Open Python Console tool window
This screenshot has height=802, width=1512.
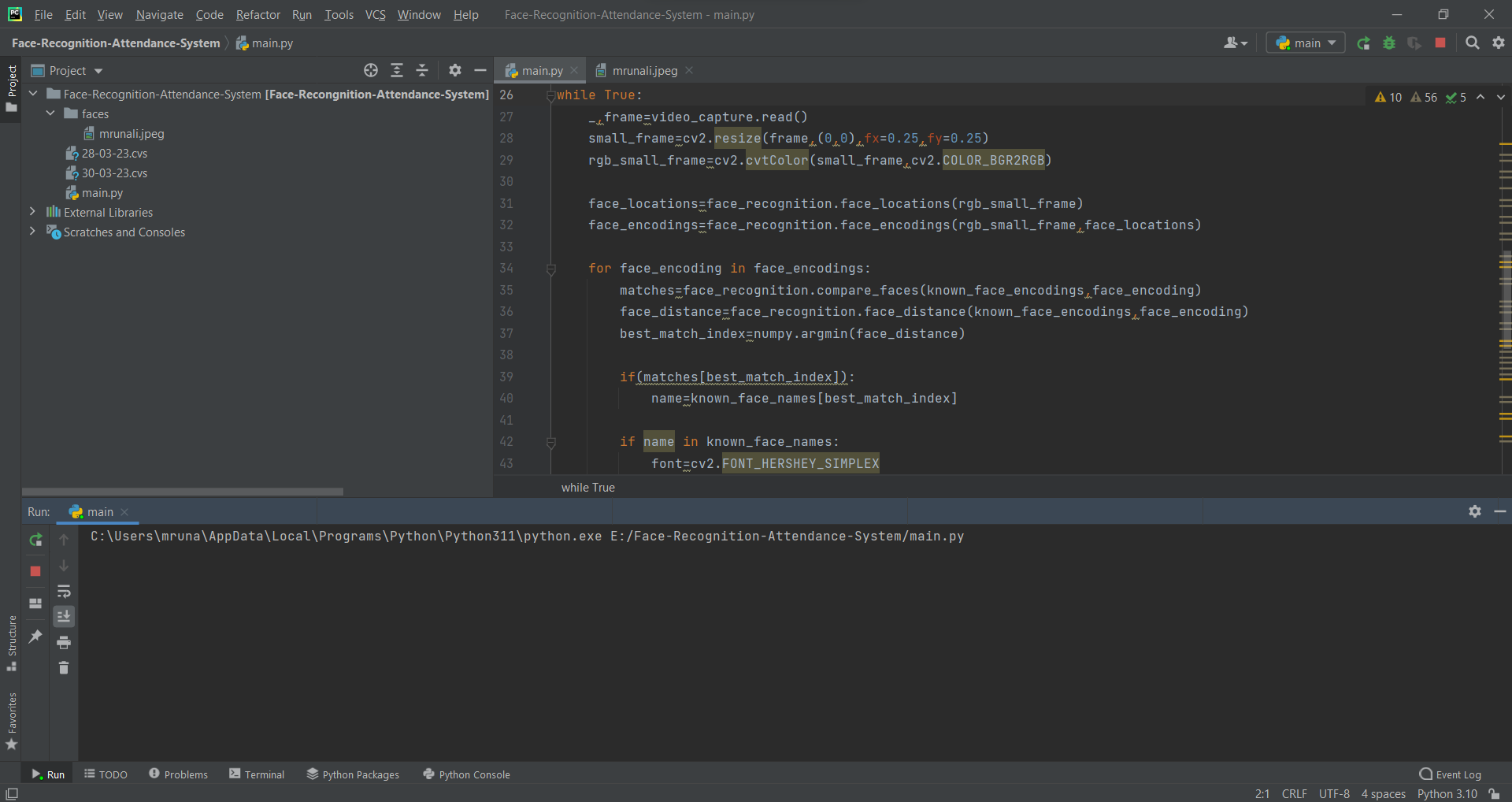(466, 774)
